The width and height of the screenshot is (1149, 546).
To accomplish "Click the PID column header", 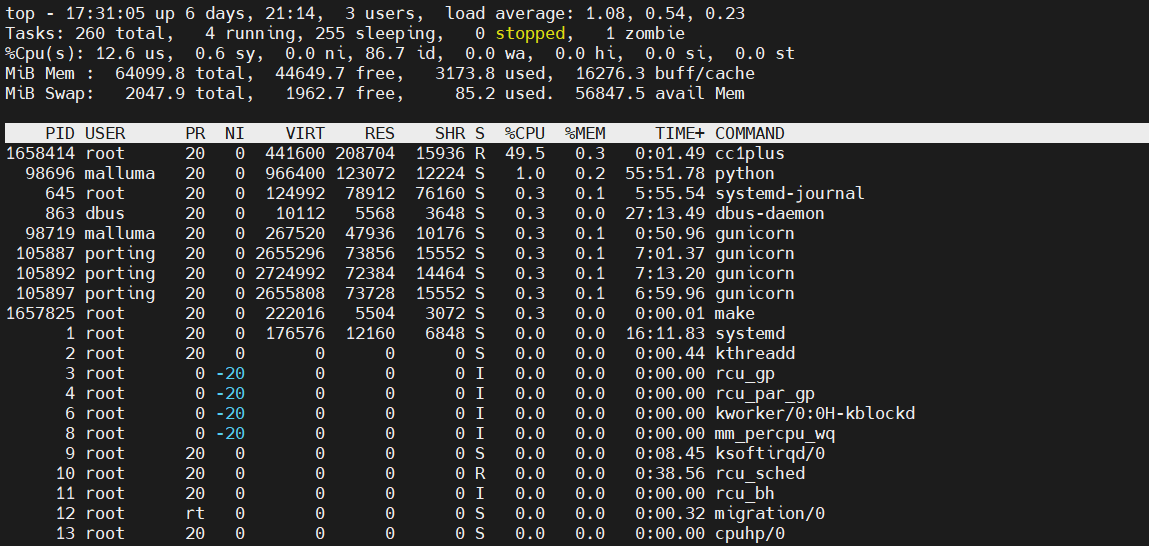I will pyautogui.click(x=60, y=133).
